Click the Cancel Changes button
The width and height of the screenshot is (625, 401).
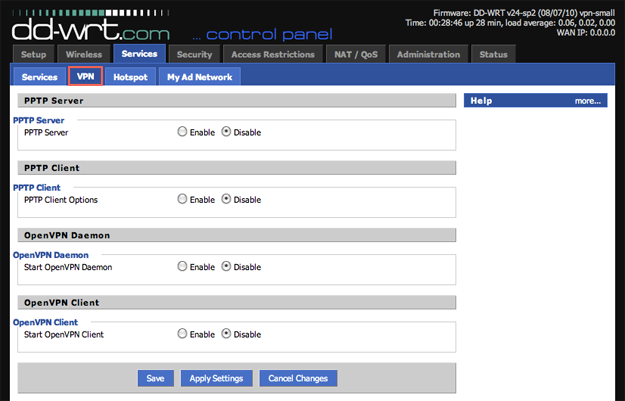[x=298, y=378]
